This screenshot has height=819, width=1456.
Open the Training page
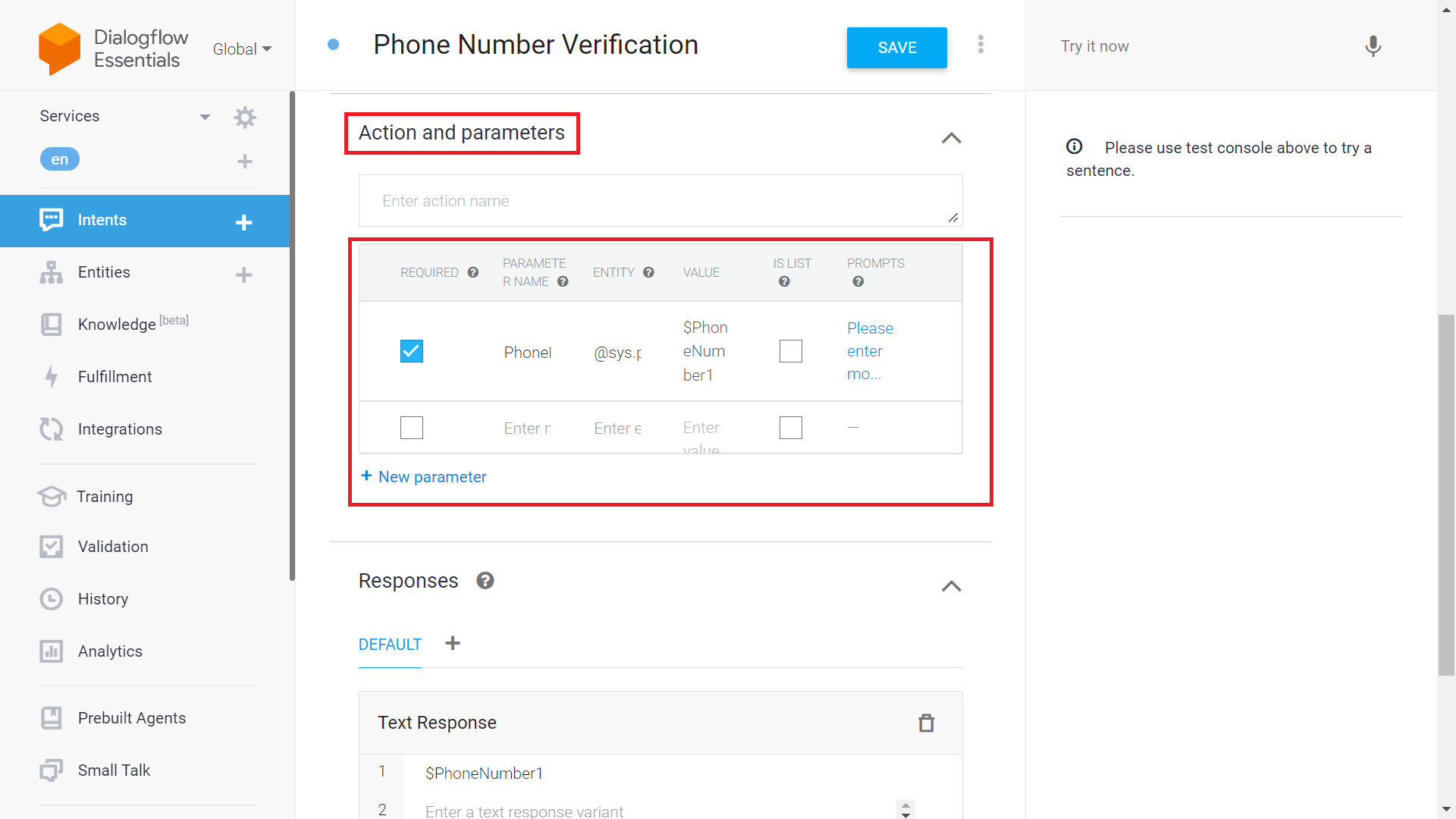[x=105, y=497]
